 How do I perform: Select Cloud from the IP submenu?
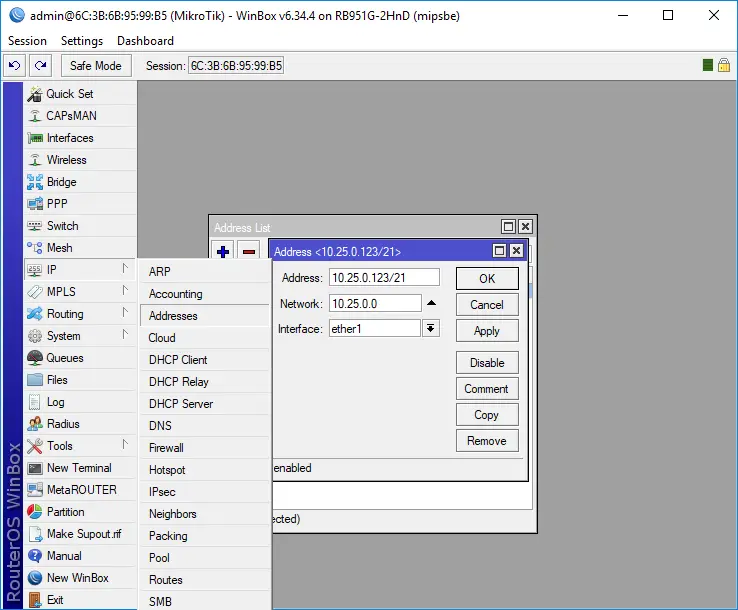[x=205, y=337]
